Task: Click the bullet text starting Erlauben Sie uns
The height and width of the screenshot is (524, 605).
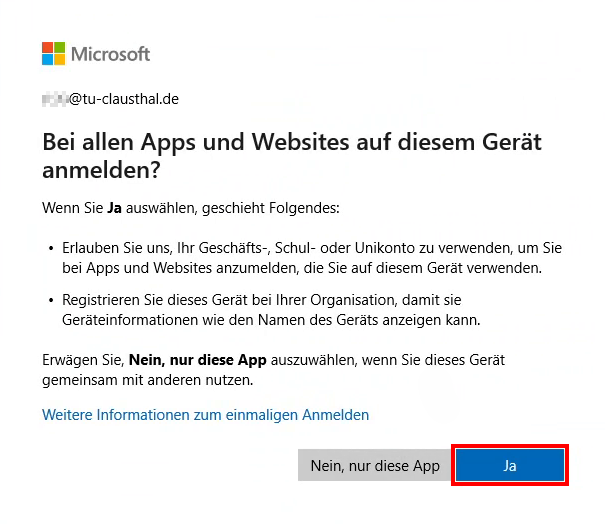Action: [312, 258]
